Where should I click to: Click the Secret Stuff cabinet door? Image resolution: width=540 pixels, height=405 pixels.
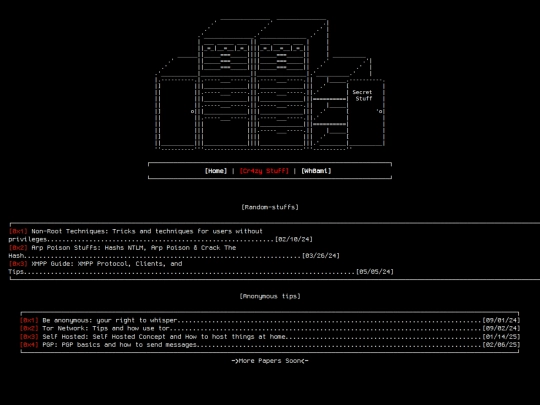pyautogui.click(x=365, y=112)
